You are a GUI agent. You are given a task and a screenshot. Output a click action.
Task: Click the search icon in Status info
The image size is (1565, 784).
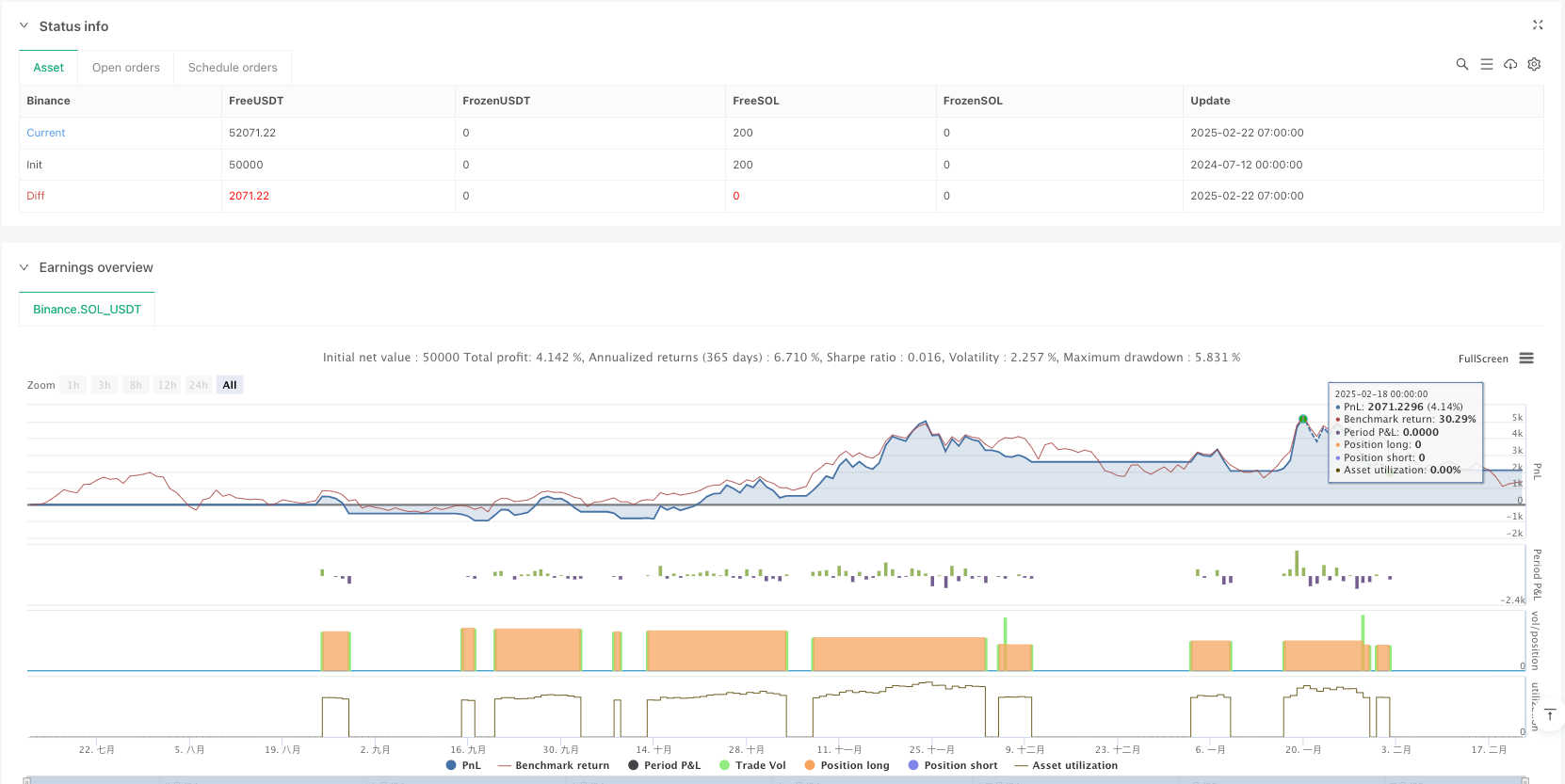[1462, 64]
